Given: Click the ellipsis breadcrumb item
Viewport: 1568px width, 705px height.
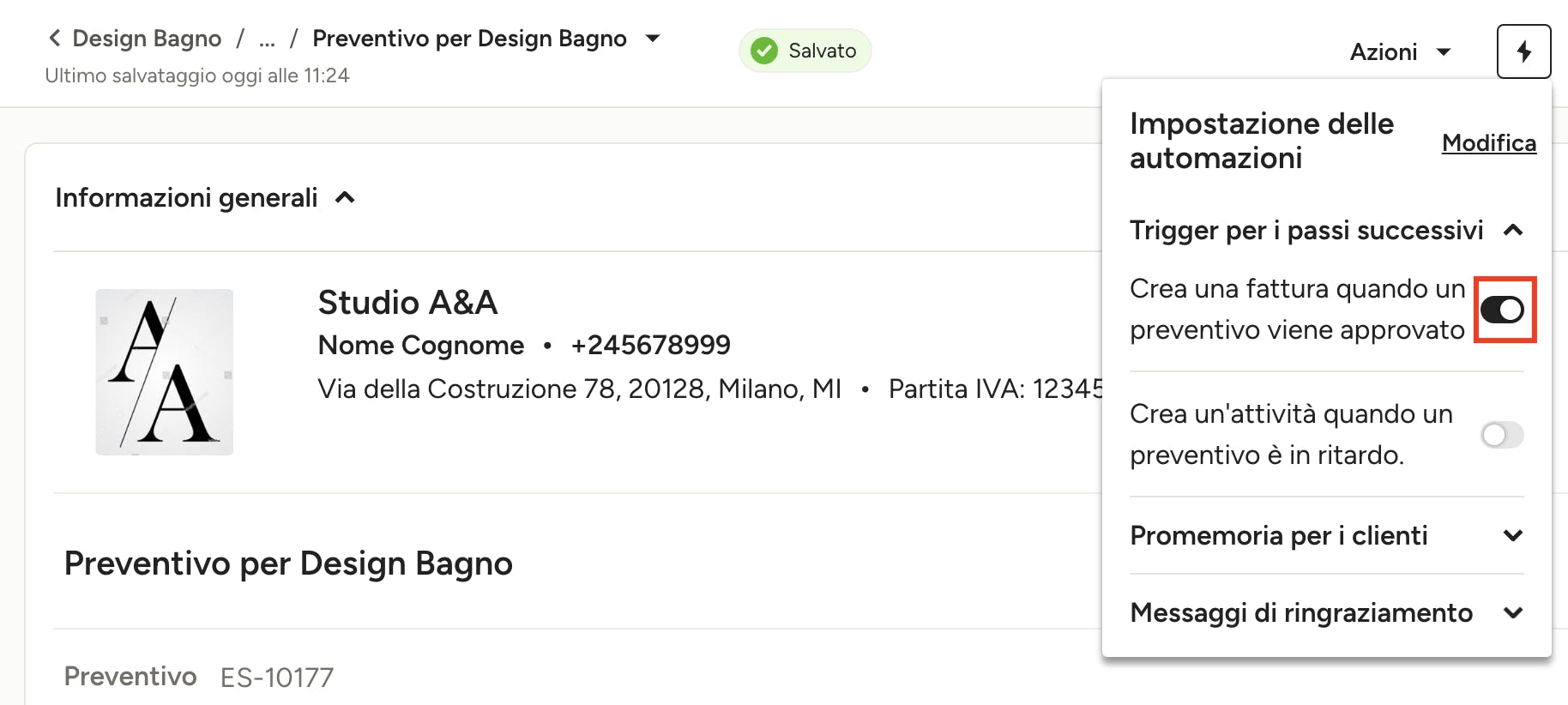Looking at the screenshot, I should click(x=267, y=39).
